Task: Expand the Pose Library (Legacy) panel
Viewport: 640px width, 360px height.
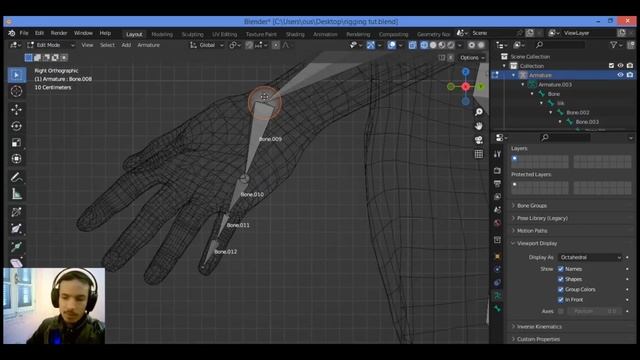Action: coord(542,218)
